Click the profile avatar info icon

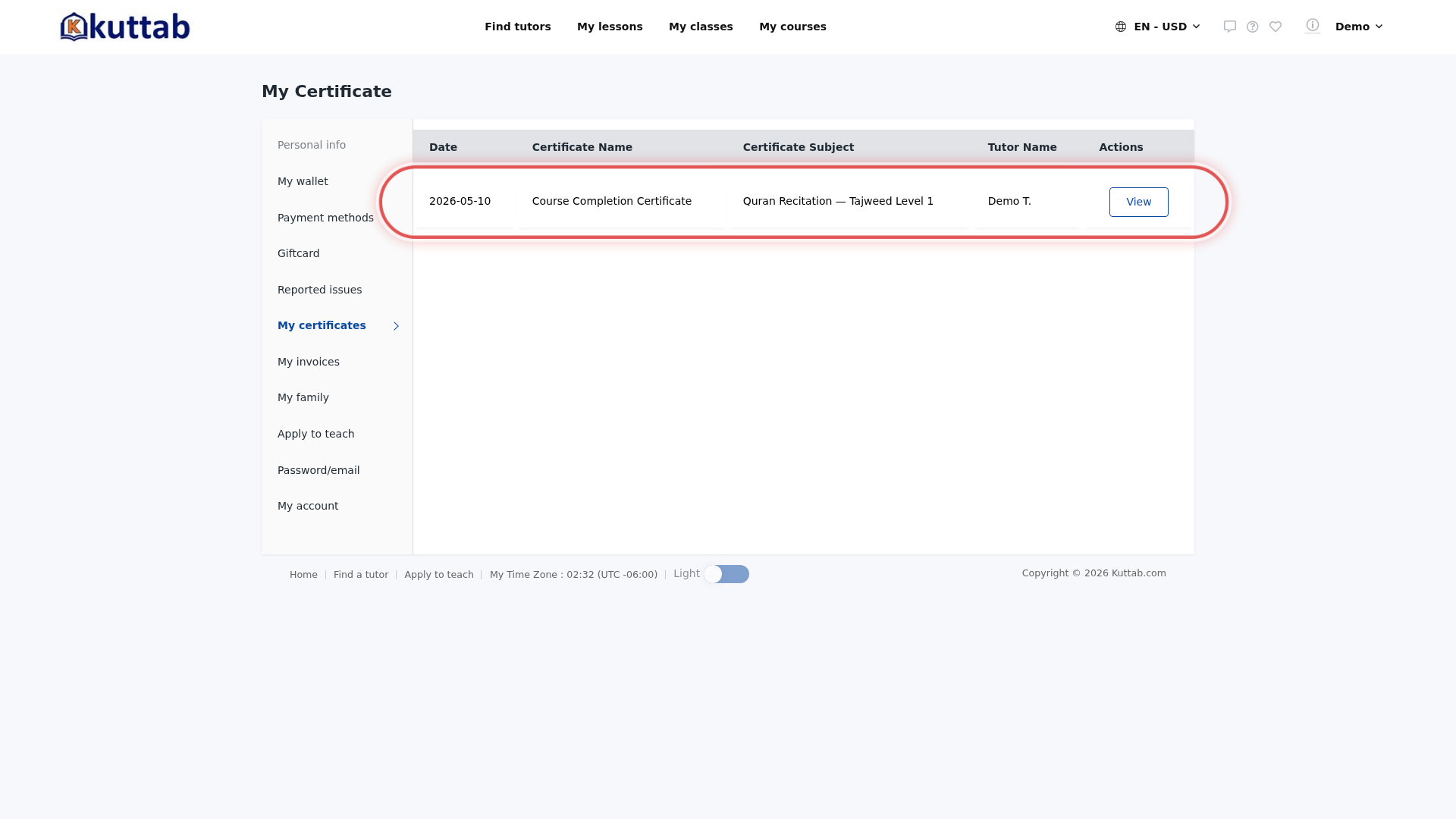tap(1313, 26)
